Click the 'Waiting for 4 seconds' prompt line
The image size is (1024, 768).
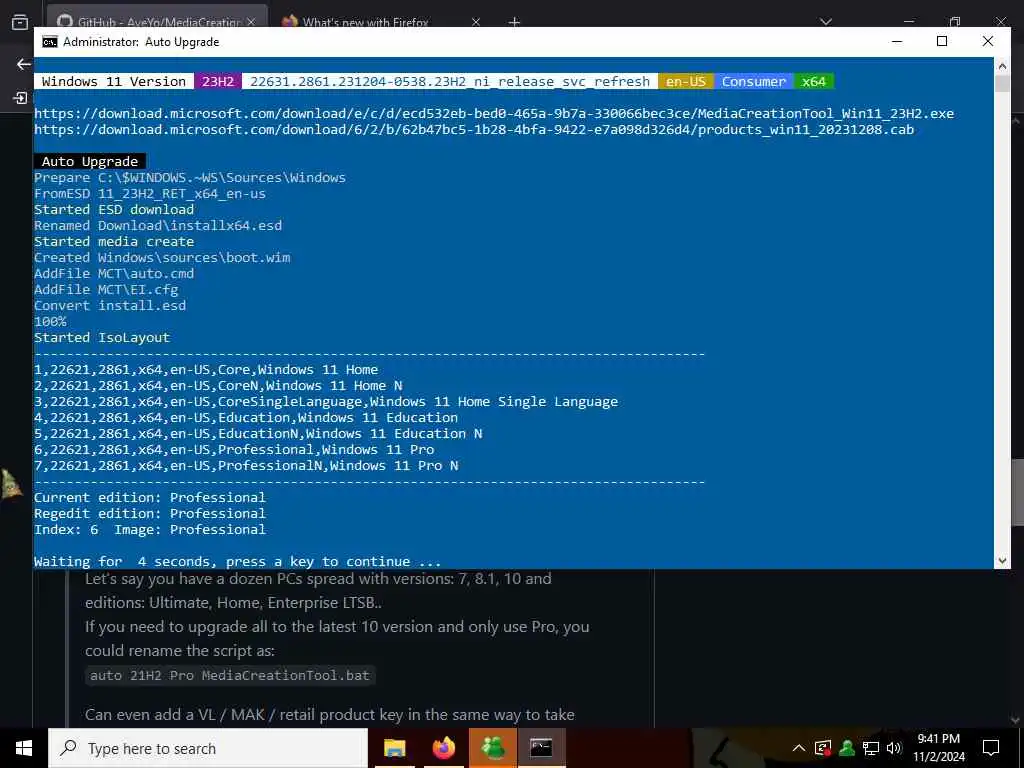[x=238, y=562]
